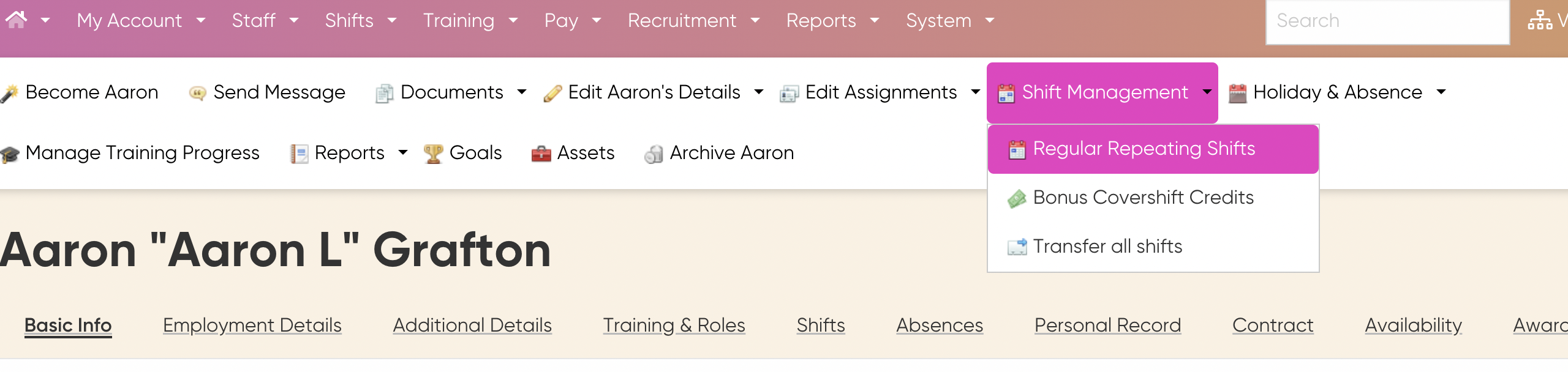Screen dimensions: 1568x372
Task: Expand the Documents dropdown arrow
Action: point(522,92)
